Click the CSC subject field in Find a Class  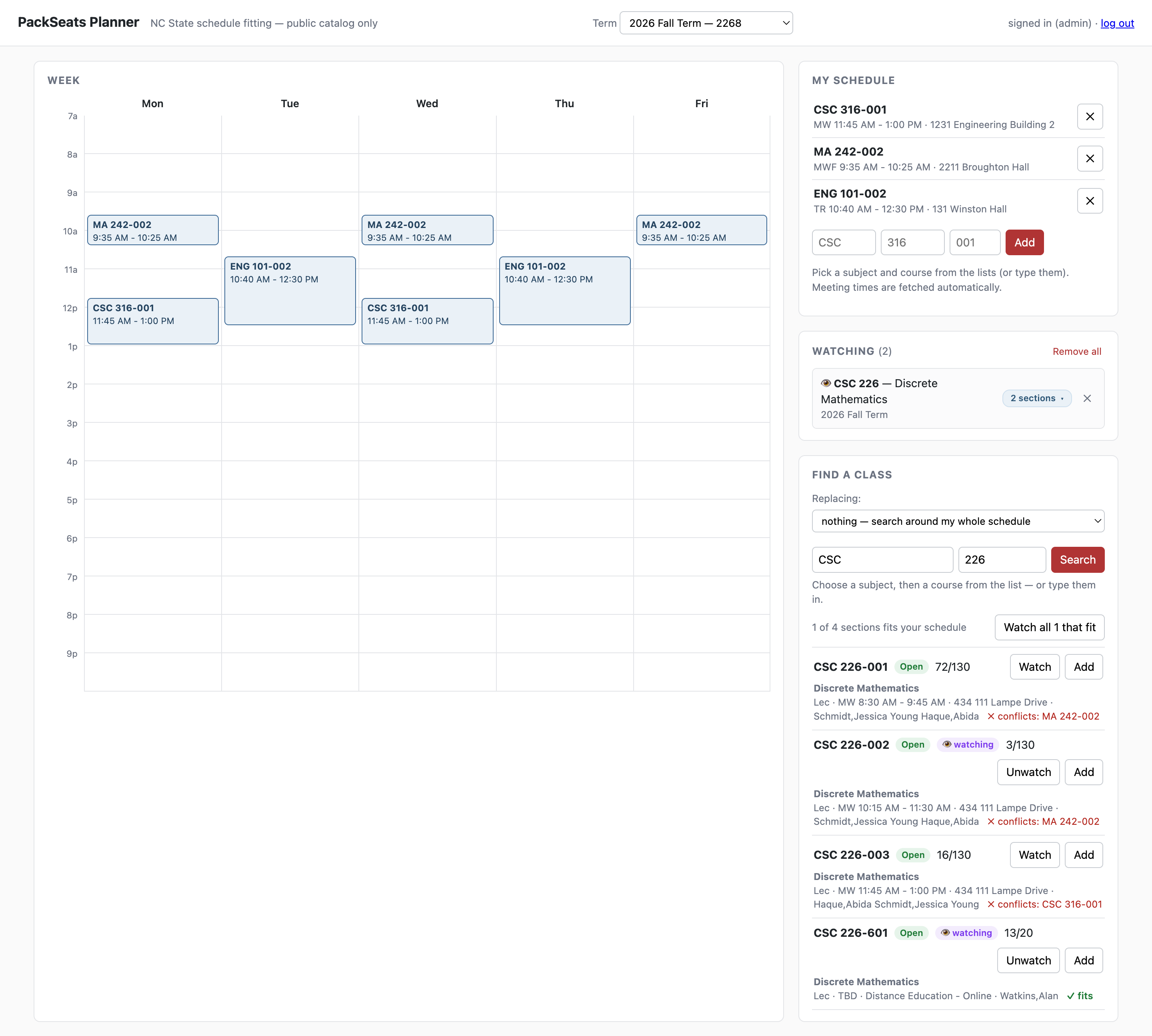coord(882,560)
